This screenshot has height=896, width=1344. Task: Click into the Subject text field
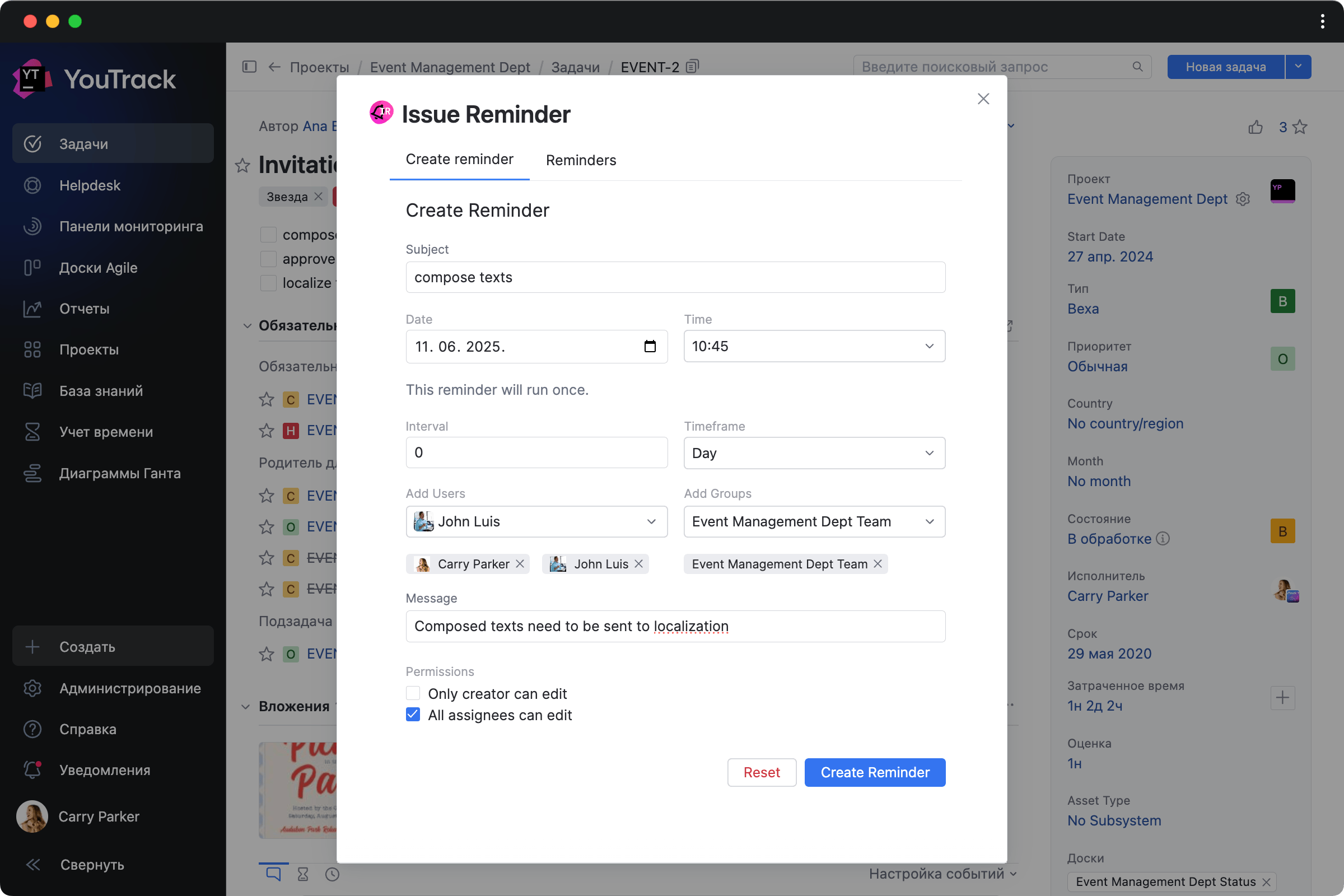[675, 277]
